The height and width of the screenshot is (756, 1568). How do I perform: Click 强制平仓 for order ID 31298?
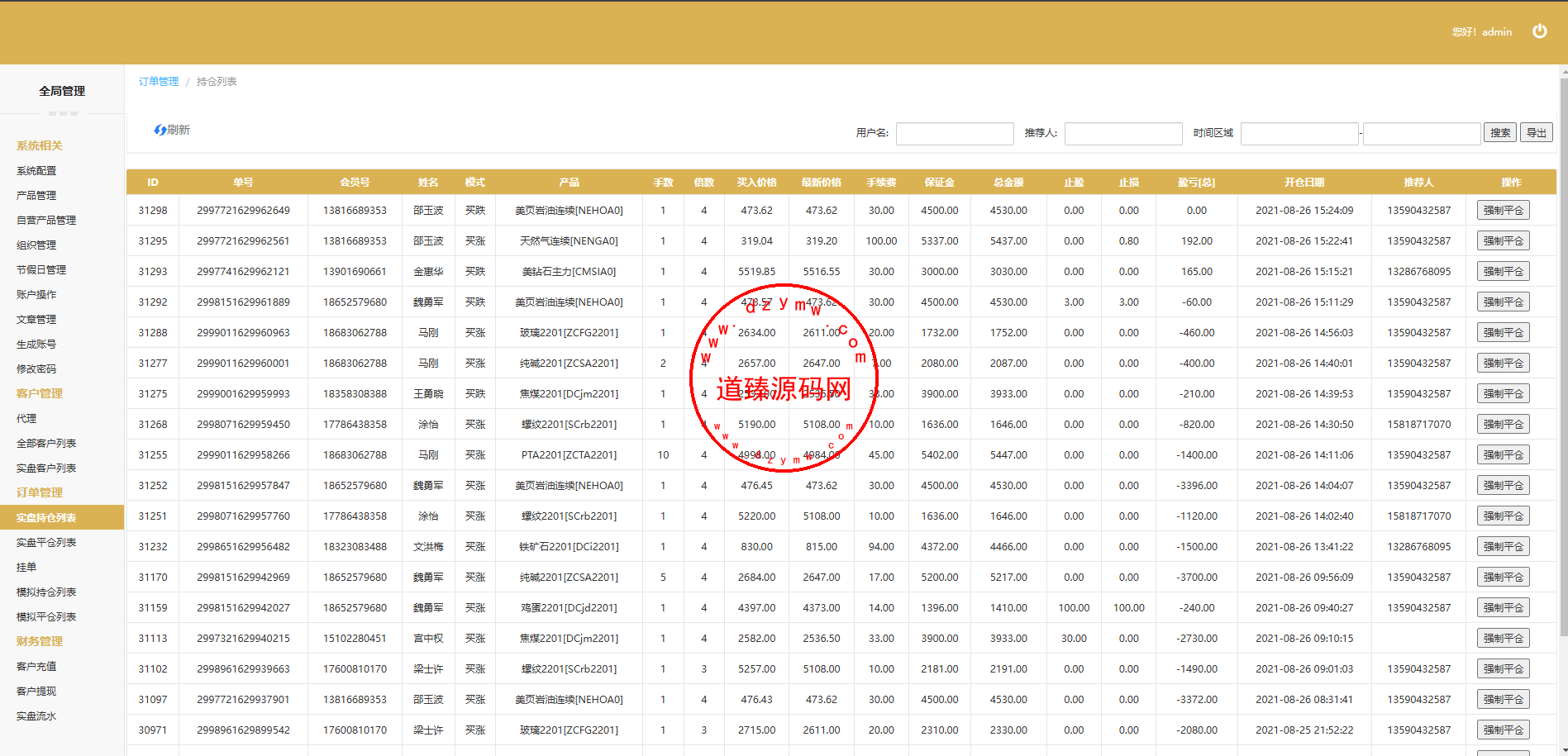(1503, 211)
